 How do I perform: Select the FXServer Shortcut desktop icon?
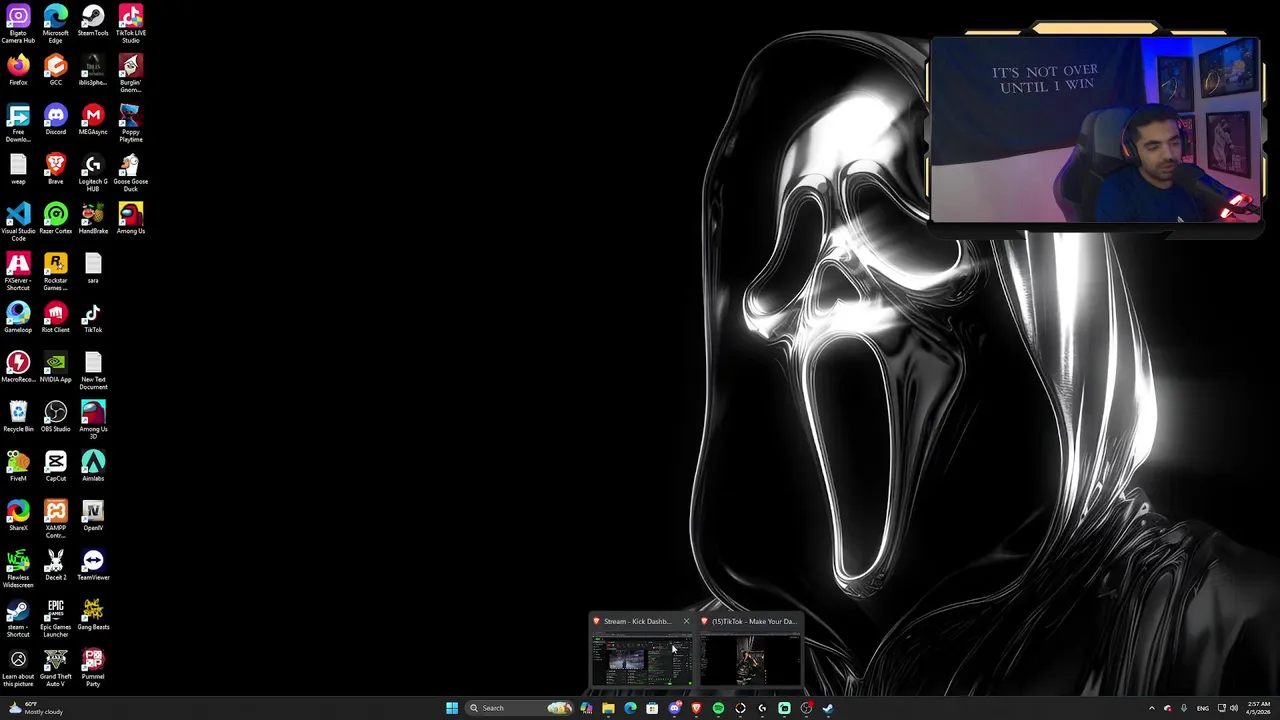point(18,271)
